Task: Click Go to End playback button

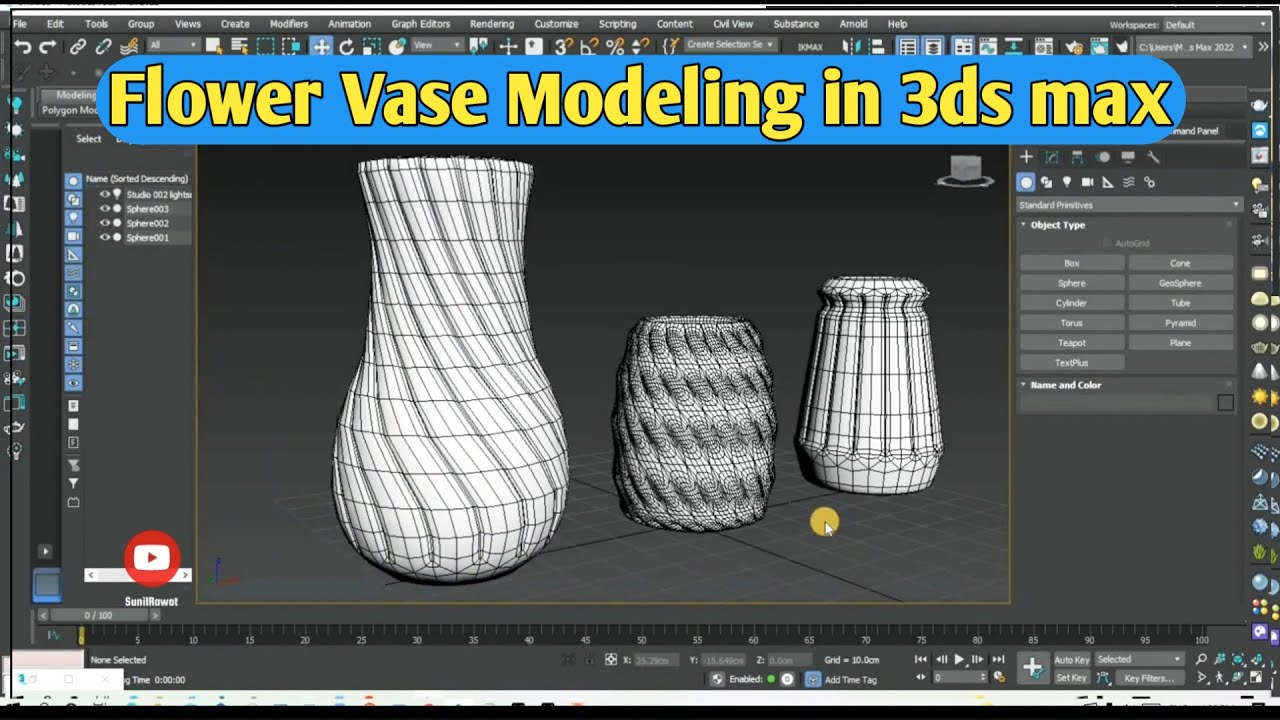Action: point(997,659)
